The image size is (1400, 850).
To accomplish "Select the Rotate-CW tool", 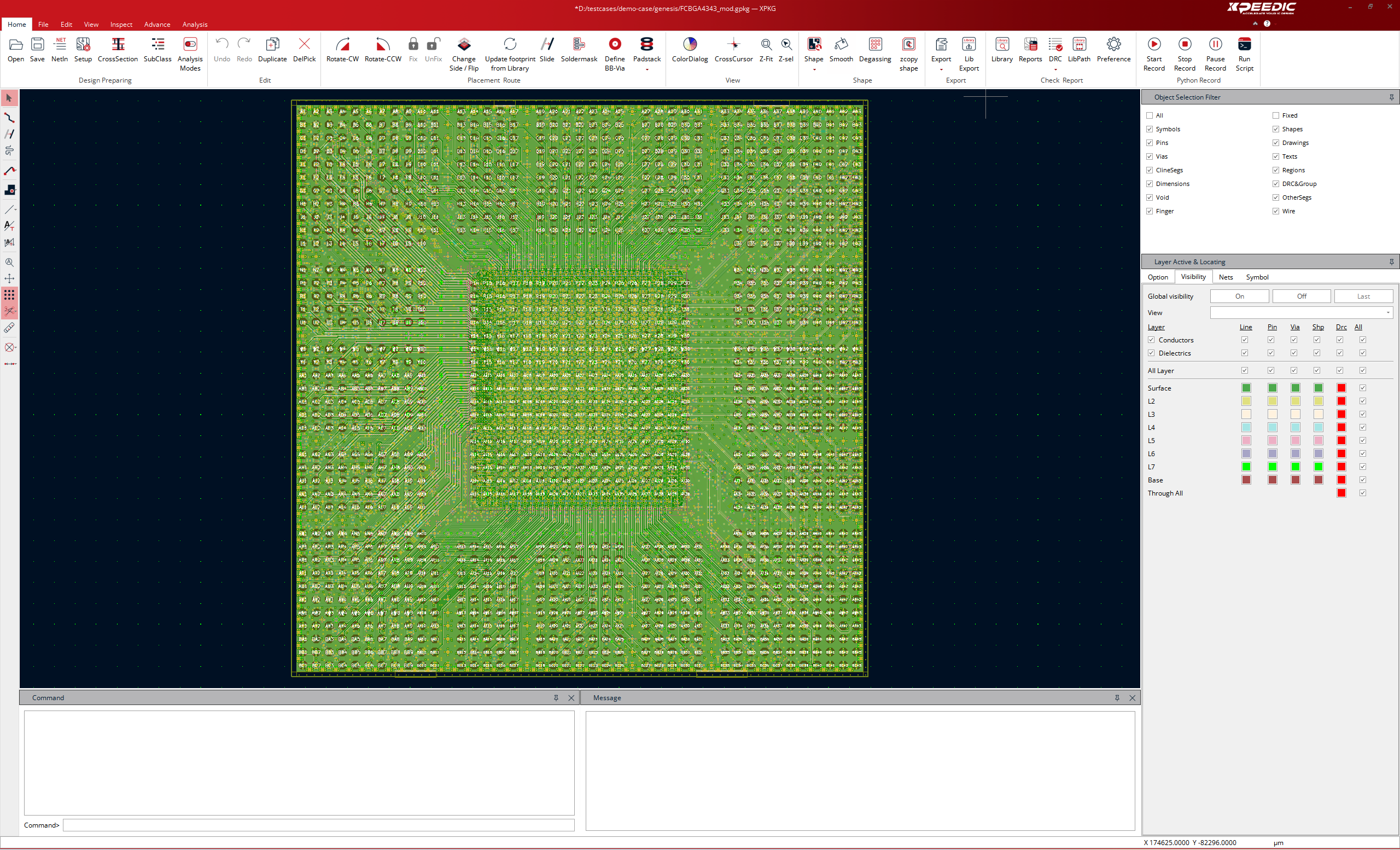I will pyautogui.click(x=342, y=51).
